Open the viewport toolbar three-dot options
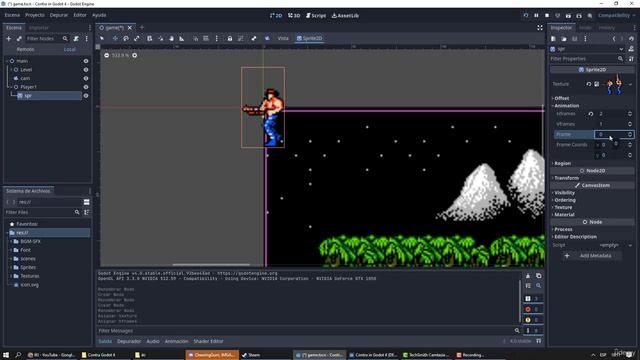 pos(217,38)
